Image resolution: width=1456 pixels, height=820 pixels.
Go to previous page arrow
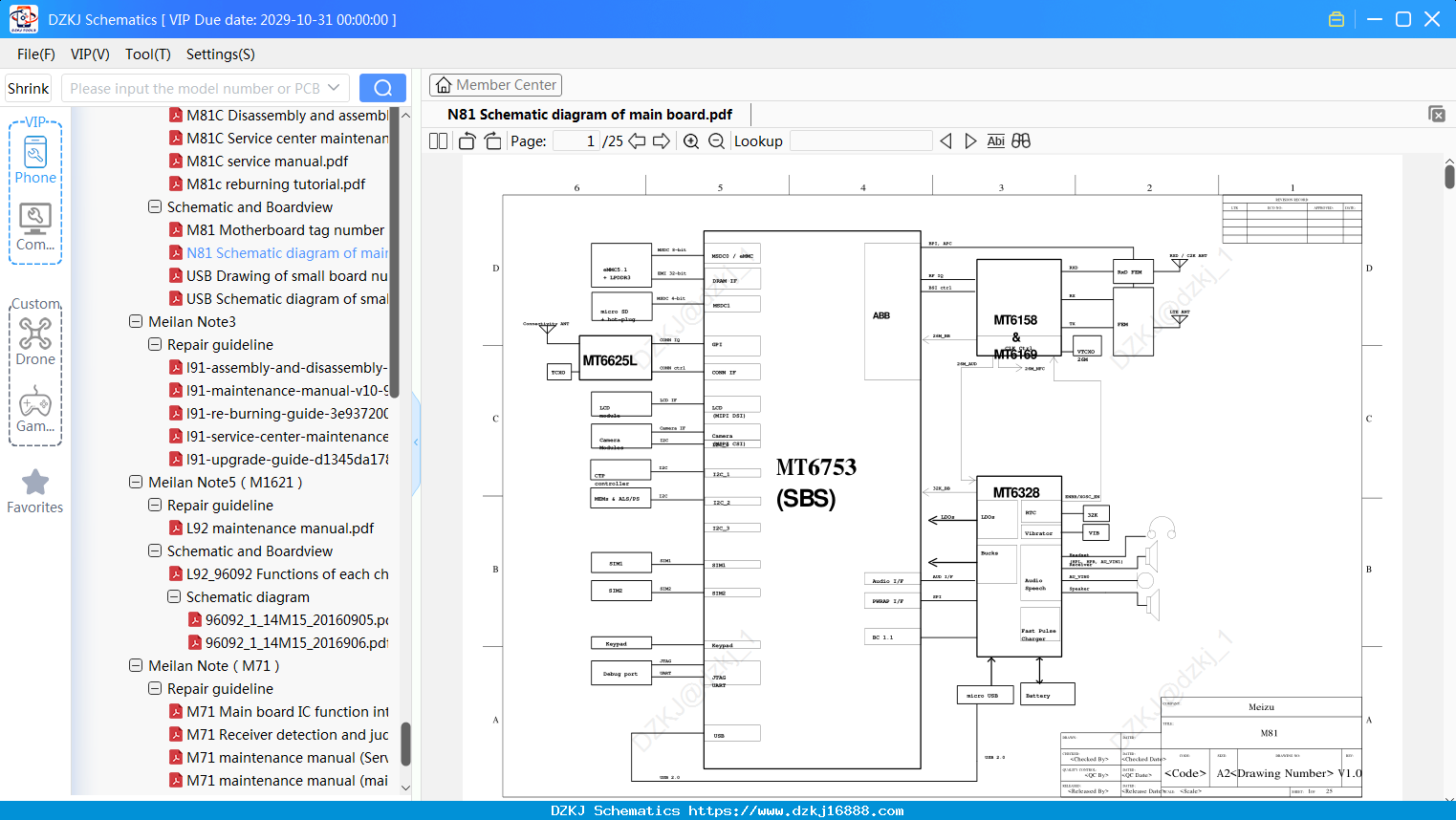(x=637, y=141)
